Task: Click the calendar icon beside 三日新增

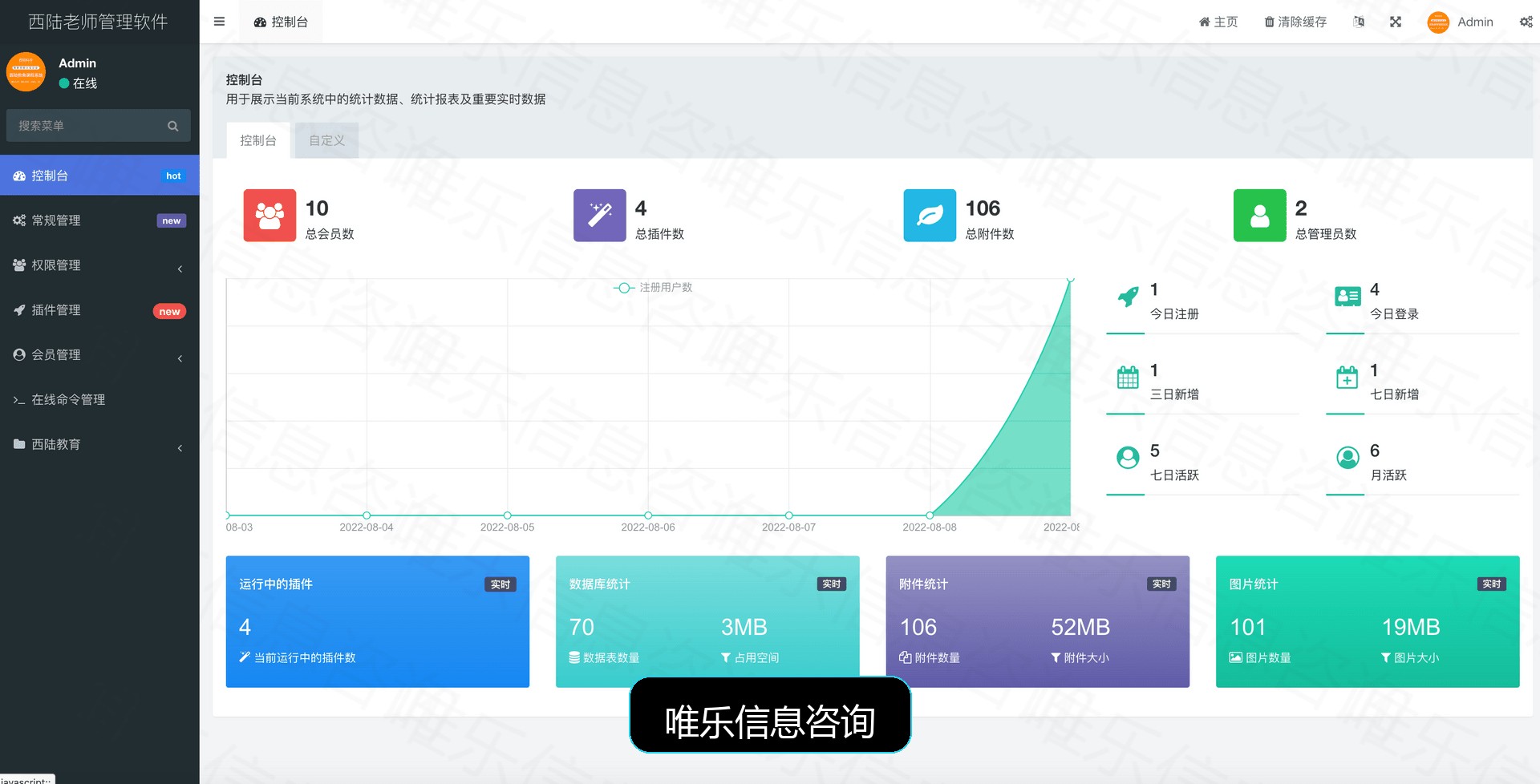Action: [1128, 377]
